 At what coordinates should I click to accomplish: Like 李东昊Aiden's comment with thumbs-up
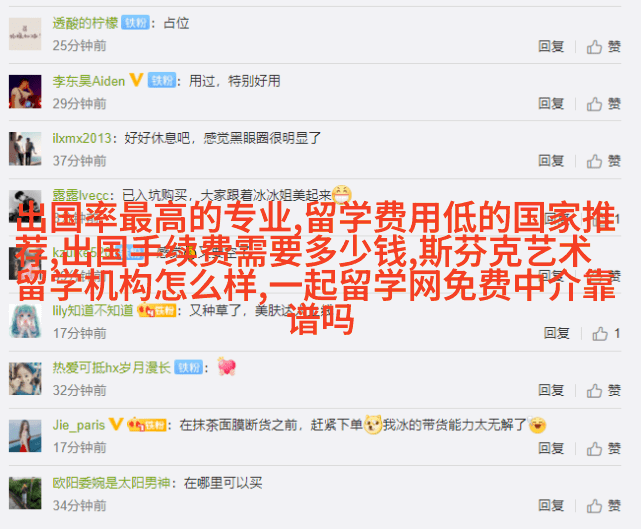603,104
